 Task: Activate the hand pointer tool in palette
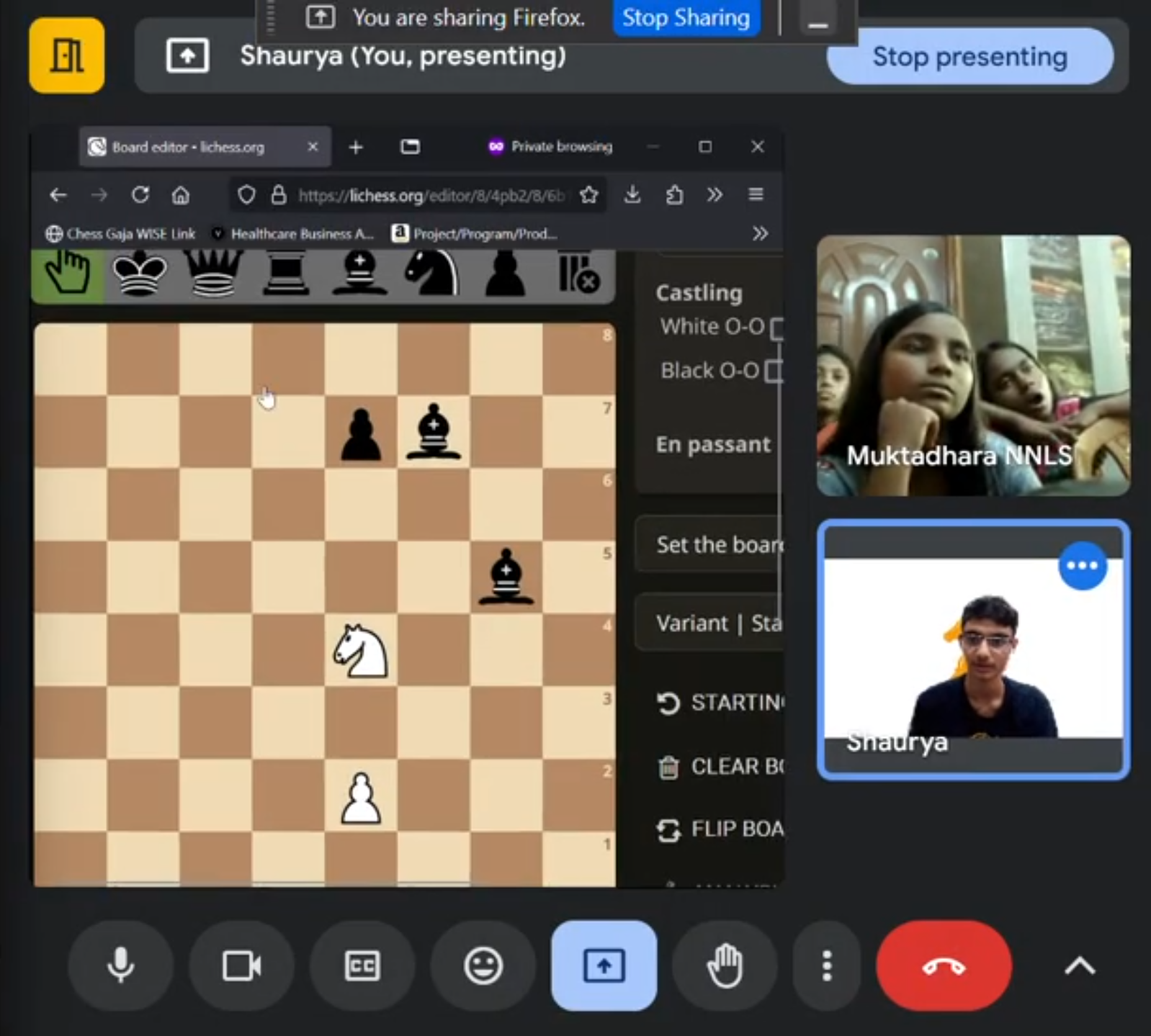point(68,274)
